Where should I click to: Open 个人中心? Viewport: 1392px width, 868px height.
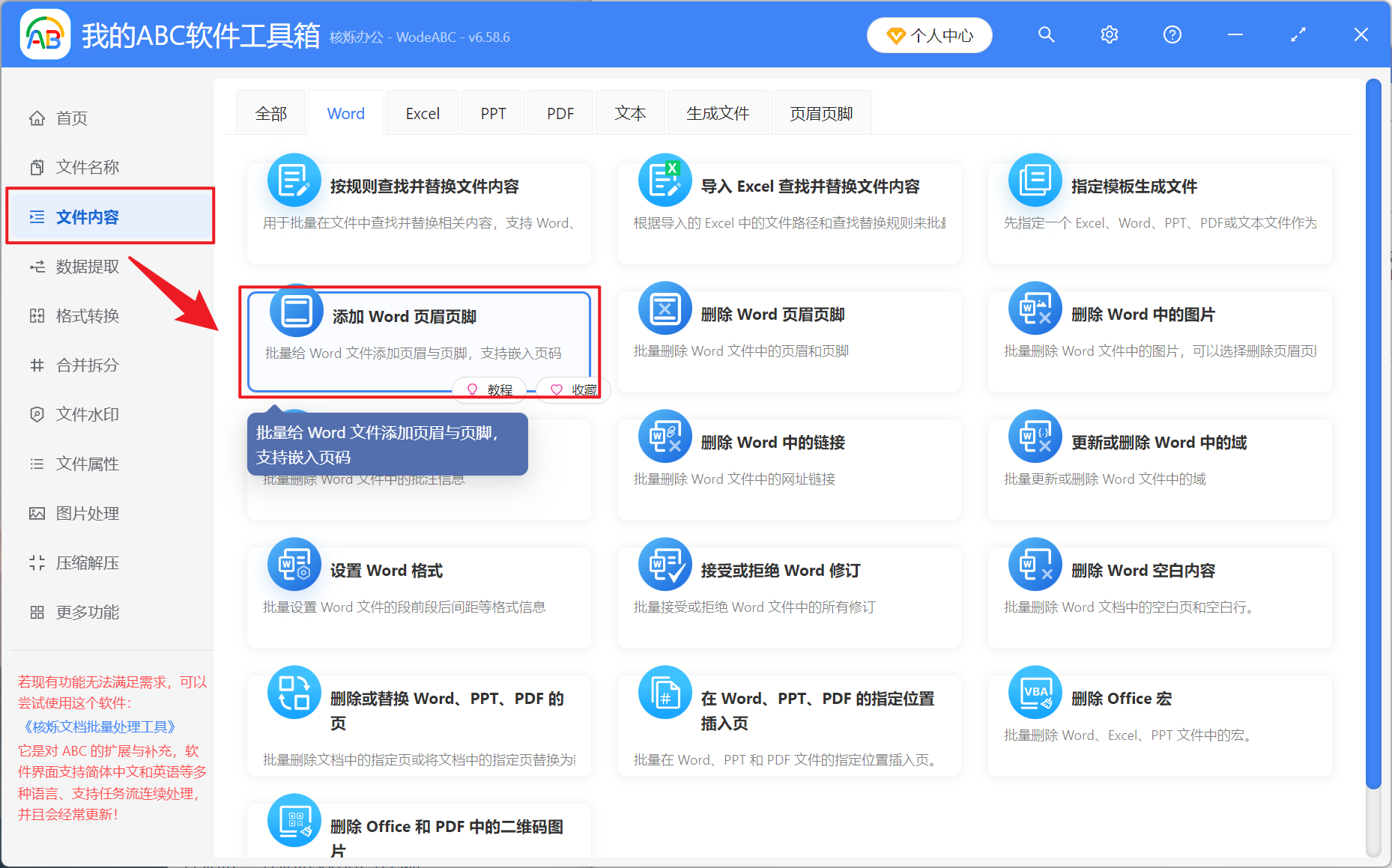pyautogui.click(x=929, y=34)
